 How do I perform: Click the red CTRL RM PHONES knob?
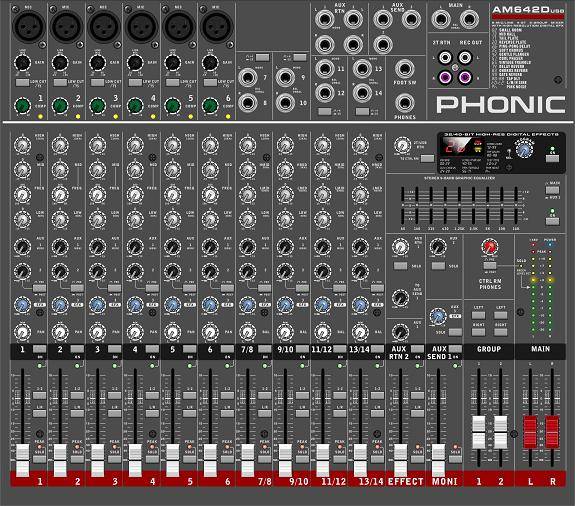490,248
